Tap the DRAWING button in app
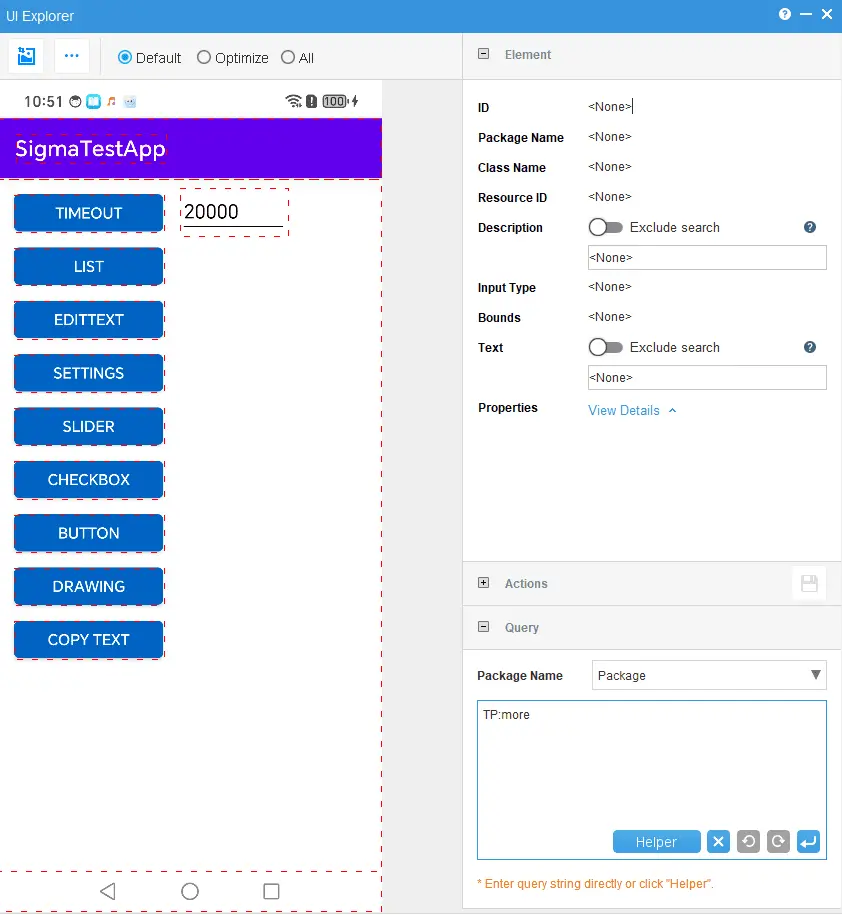This screenshot has height=915, width=842. (x=89, y=586)
